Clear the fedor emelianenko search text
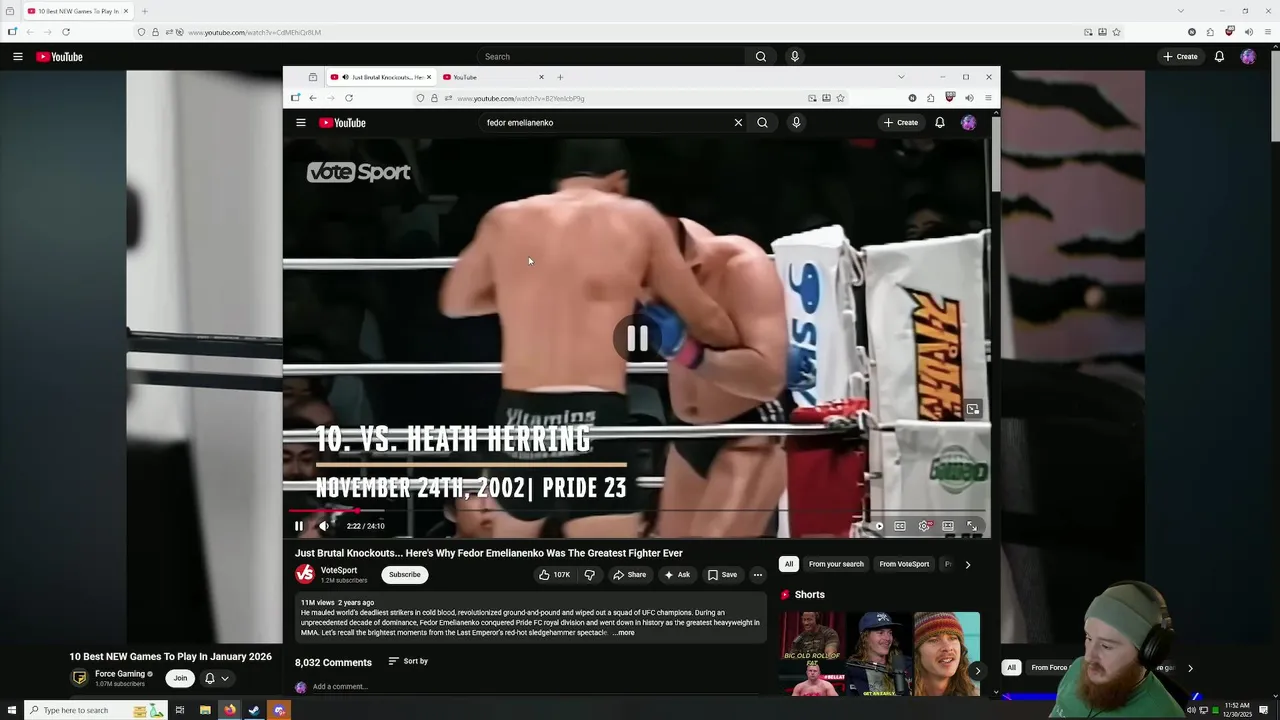This screenshot has height=720, width=1280. (738, 123)
